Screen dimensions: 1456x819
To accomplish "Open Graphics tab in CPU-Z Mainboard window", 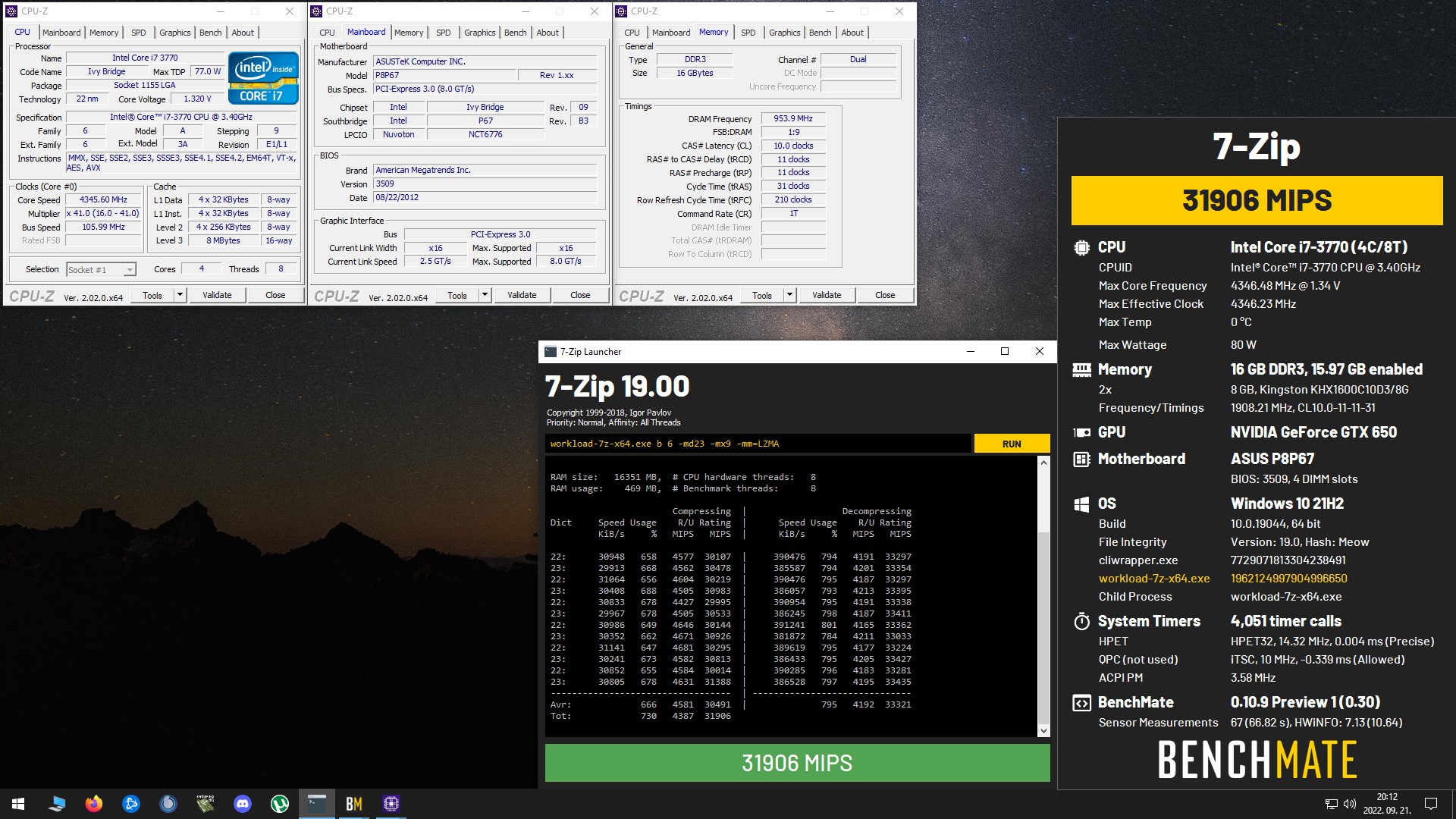I will coord(480,33).
